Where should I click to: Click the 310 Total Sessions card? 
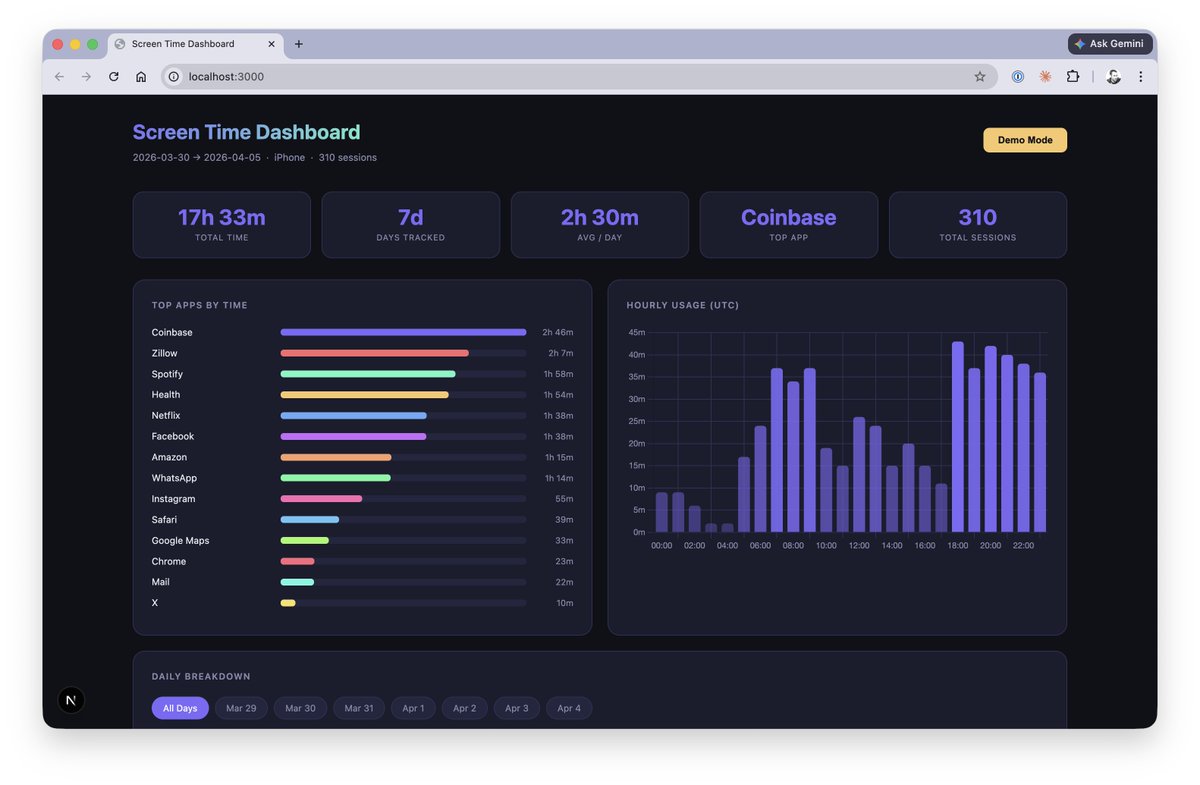coord(978,225)
